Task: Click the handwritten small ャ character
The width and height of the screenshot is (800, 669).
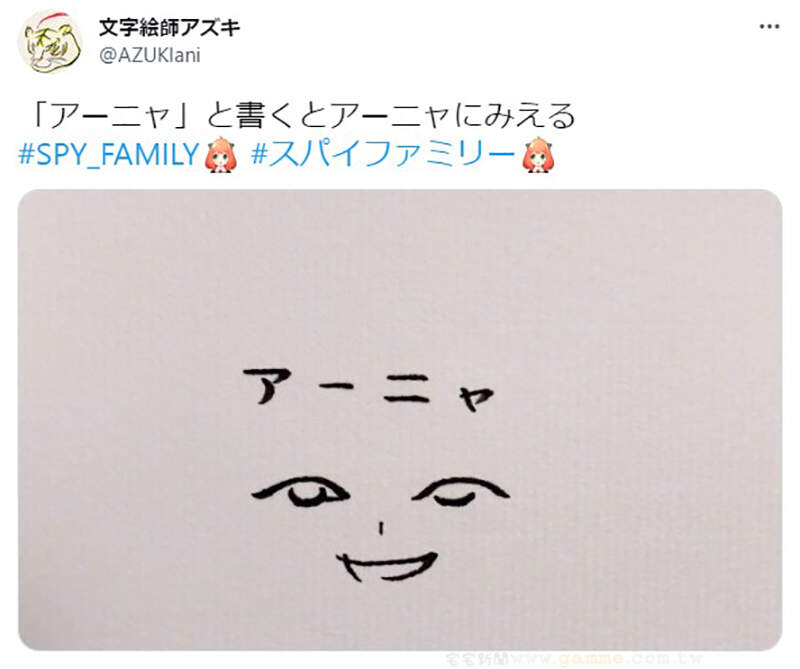Action: coord(475,397)
